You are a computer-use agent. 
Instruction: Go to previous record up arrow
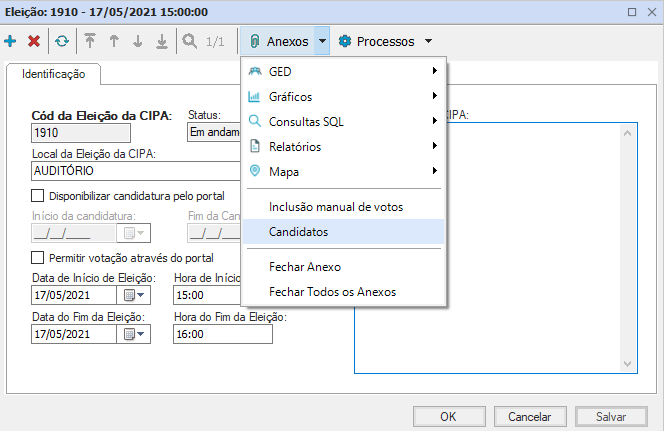114,42
